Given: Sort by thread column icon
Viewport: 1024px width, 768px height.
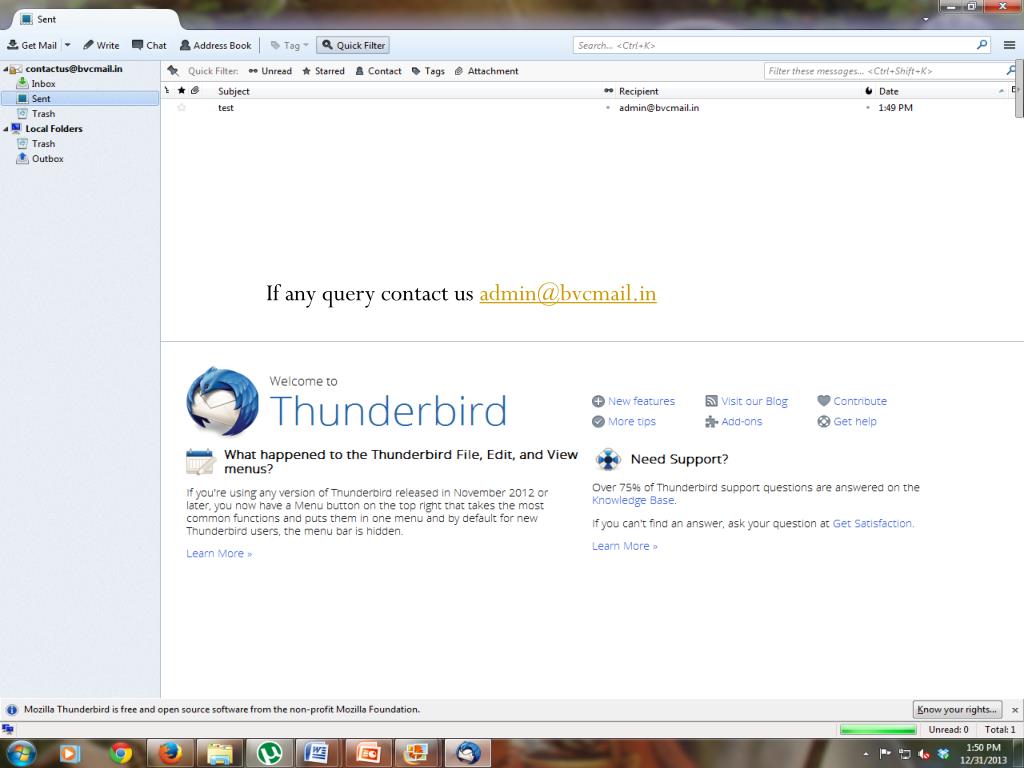Looking at the screenshot, I should pyautogui.click(x=167, y=91).
